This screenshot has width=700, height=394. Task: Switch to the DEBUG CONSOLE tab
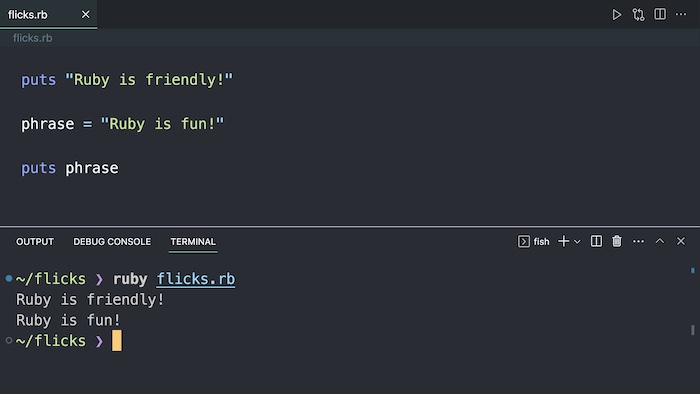112,241
